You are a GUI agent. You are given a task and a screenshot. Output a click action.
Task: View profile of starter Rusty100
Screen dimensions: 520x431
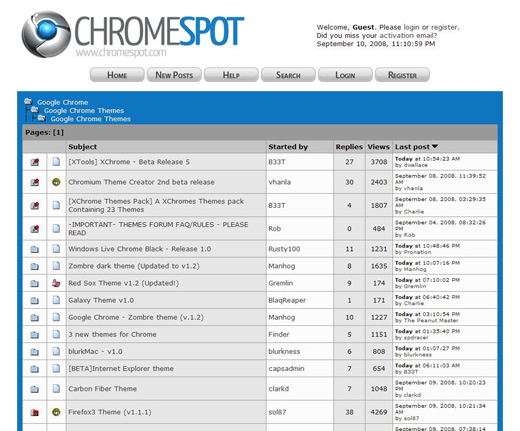tap(284, 249)
